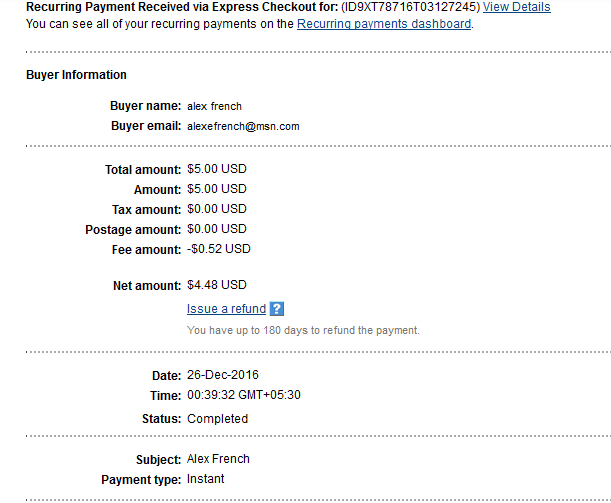Click the 180 days refund notice text

(303, 330)
